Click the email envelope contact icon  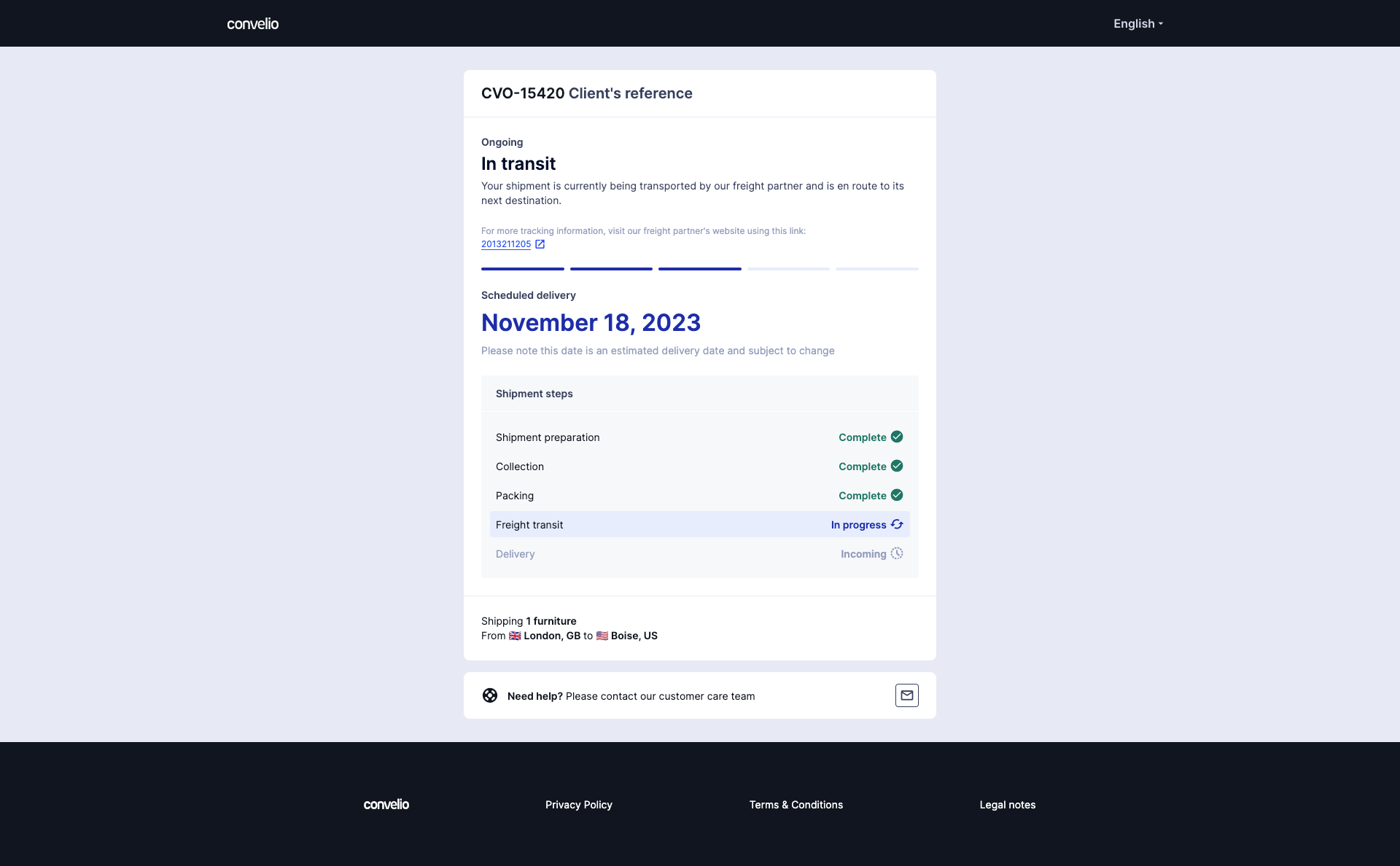coord(906,695)
